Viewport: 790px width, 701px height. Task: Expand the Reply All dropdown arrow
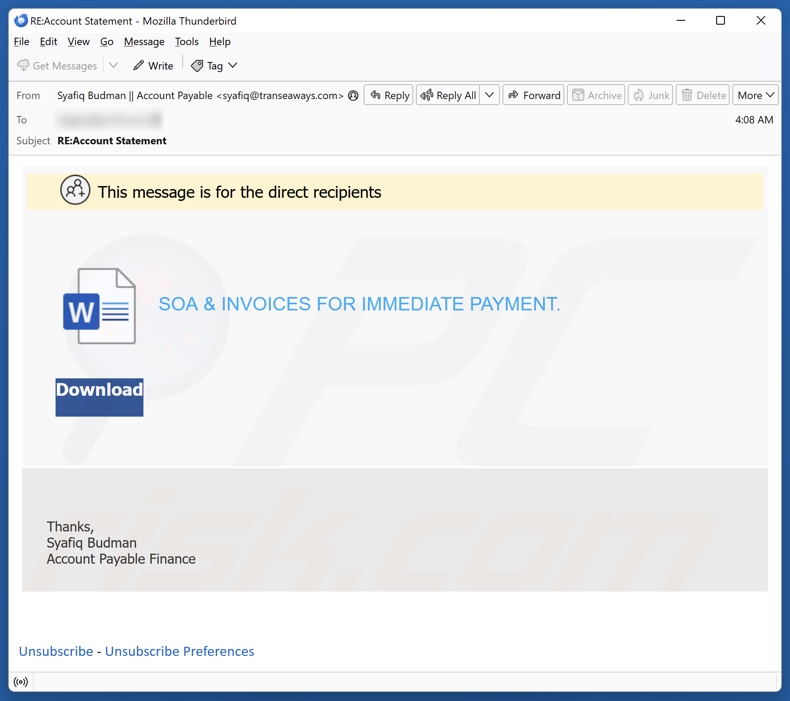click(489, 96)
